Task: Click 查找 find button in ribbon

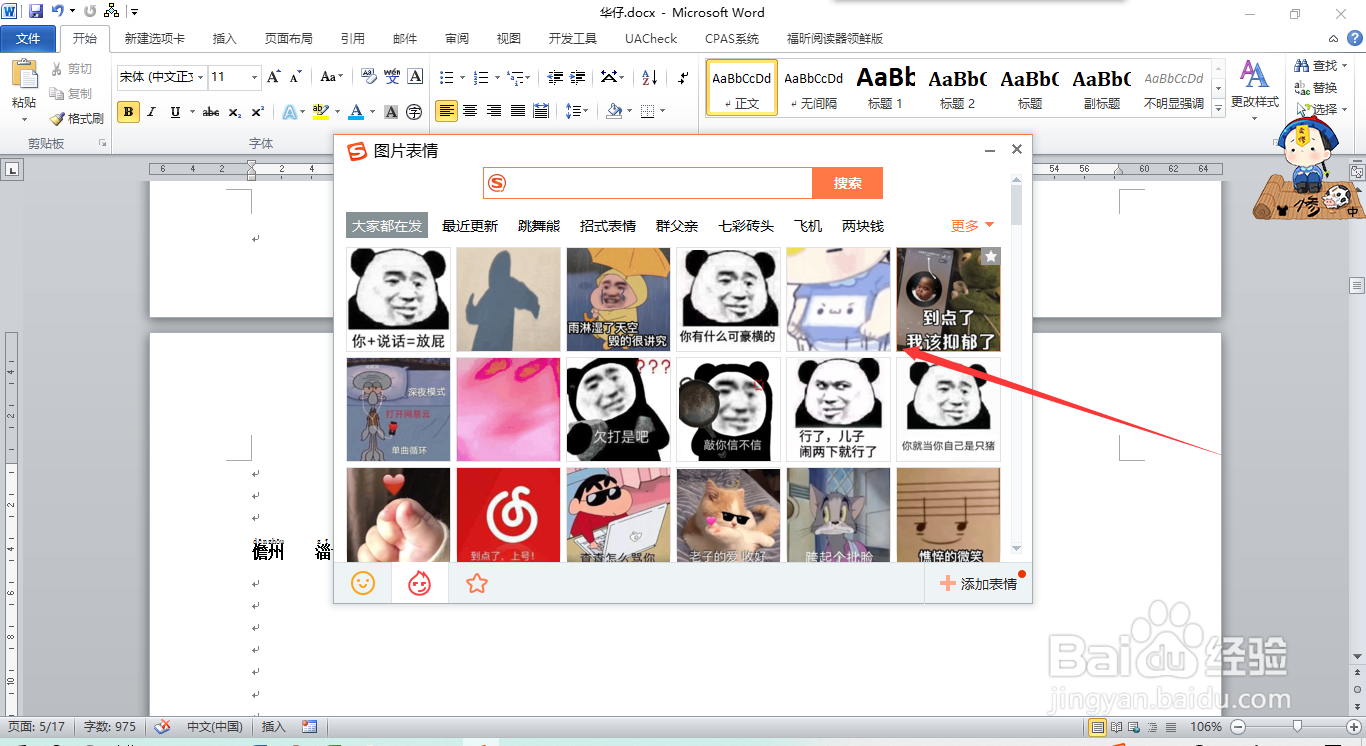Action: tap(1317, 66)
